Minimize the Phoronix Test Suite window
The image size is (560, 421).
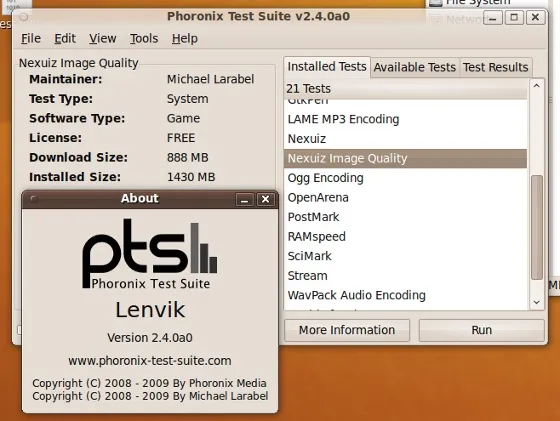pos(493,17)
